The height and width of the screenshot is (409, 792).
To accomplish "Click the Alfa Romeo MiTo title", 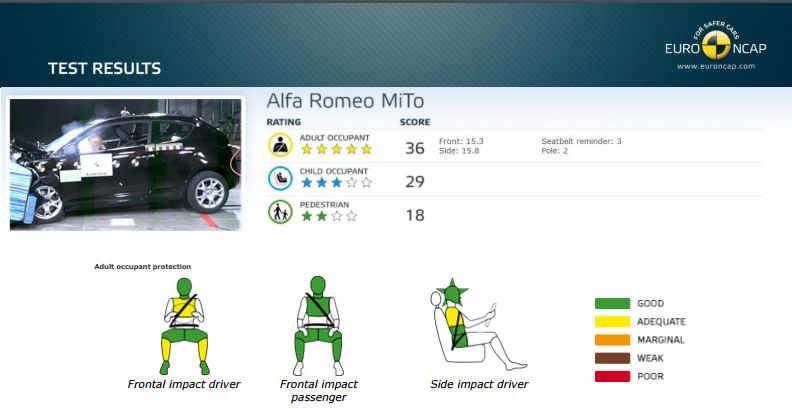I will tap(345, 101).
